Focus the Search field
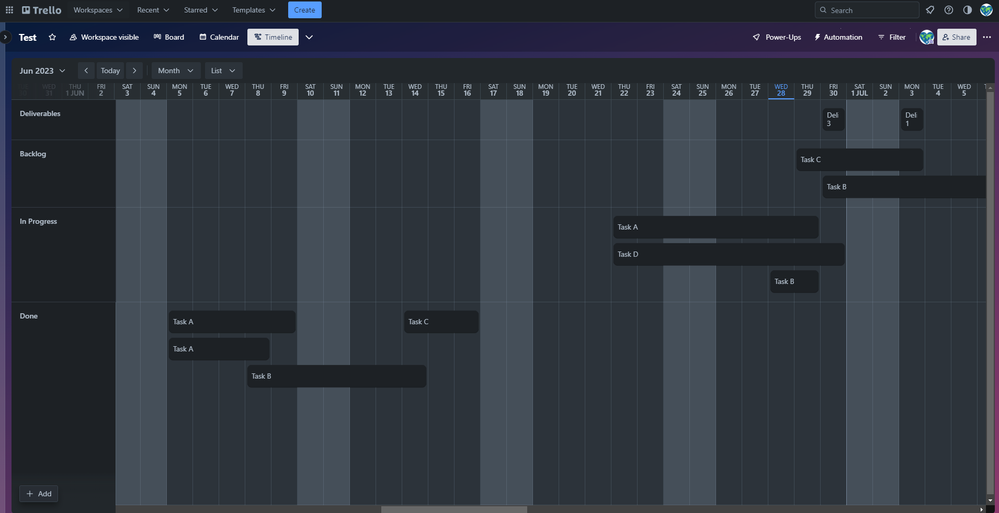Screen dimensions: 999x513 (866, 10)
